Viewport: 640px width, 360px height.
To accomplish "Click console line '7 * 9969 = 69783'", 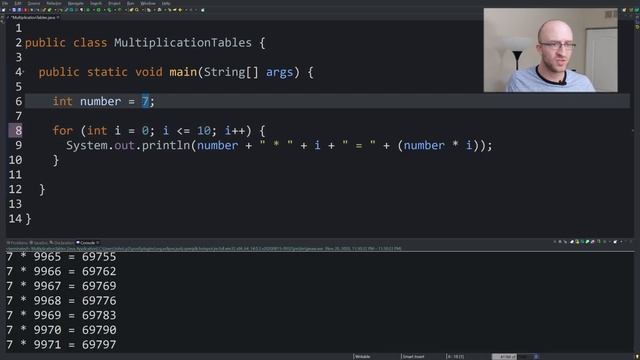I will [61, 316].
